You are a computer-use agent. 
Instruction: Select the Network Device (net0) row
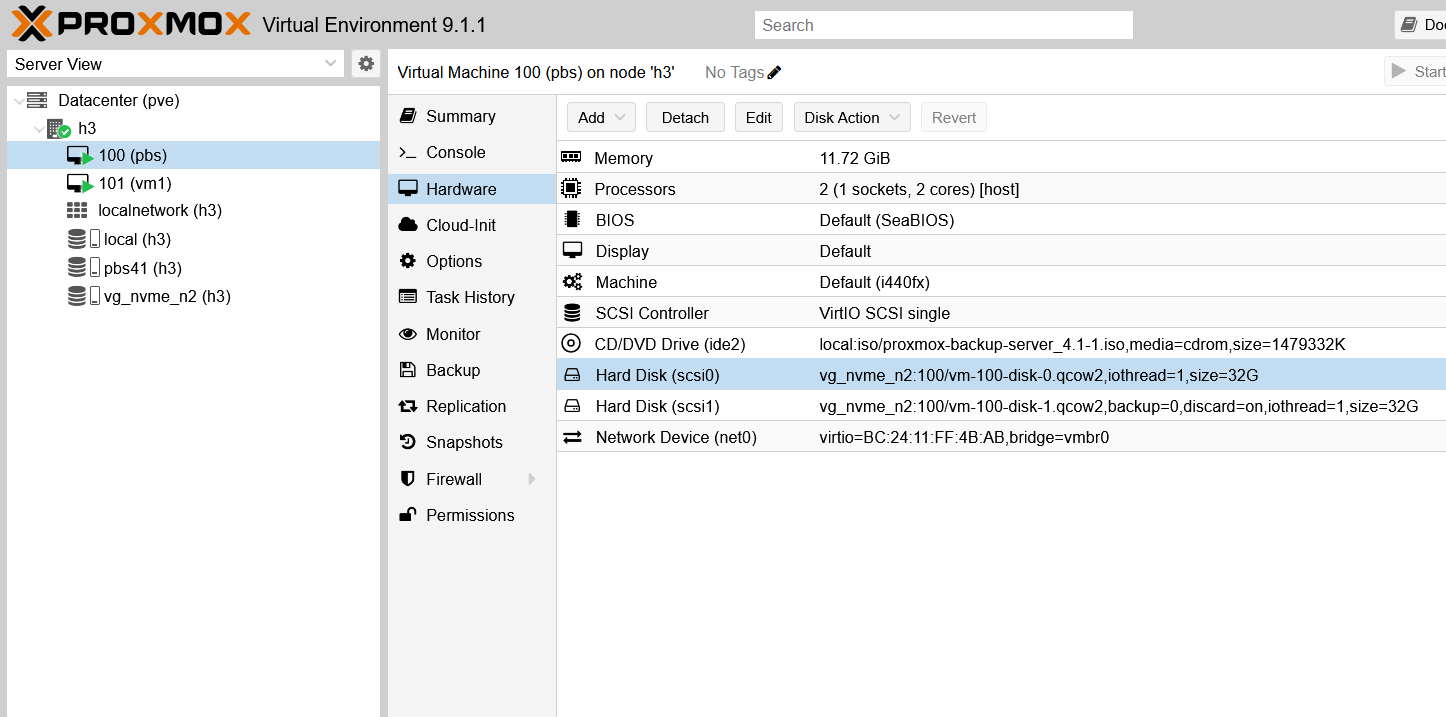[1001, 437]
